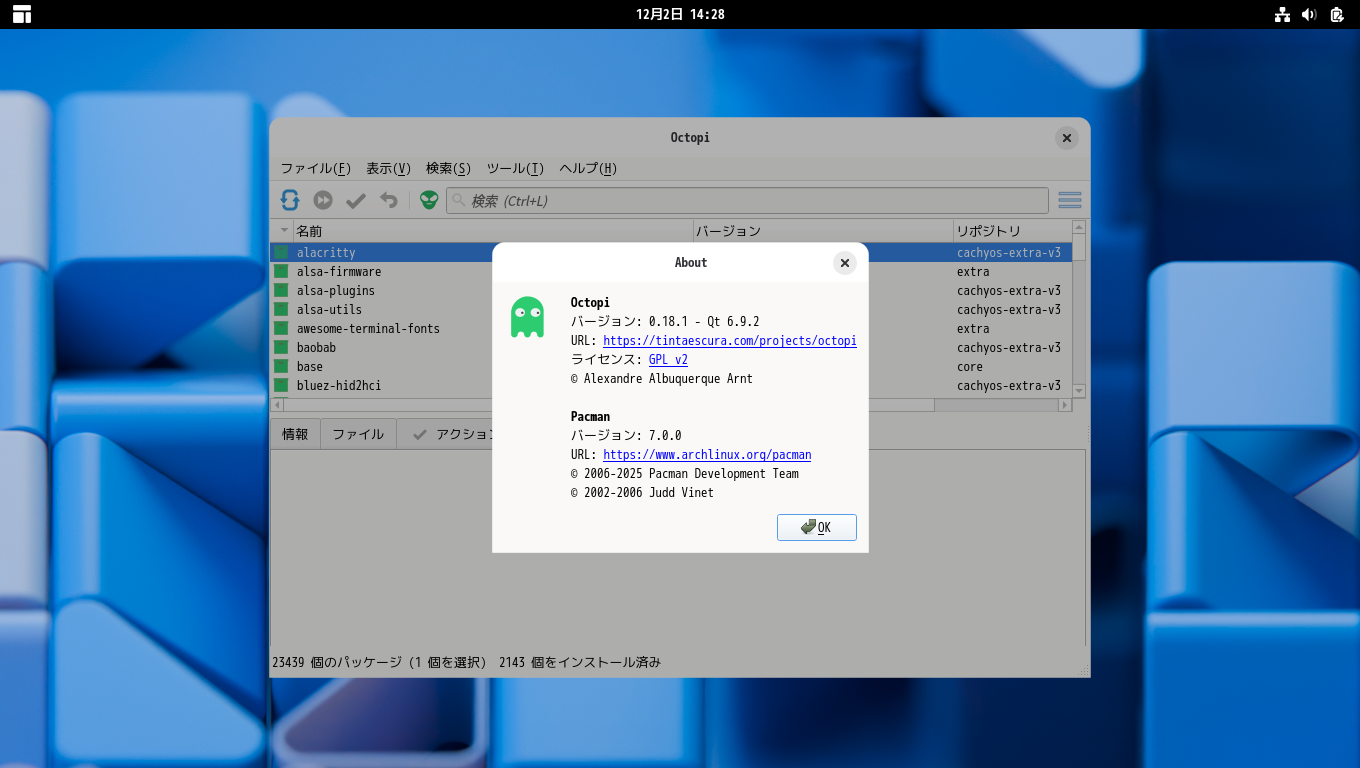Open the GPL v2 license link
The image size is (1360, 768).
coord(668,360)
